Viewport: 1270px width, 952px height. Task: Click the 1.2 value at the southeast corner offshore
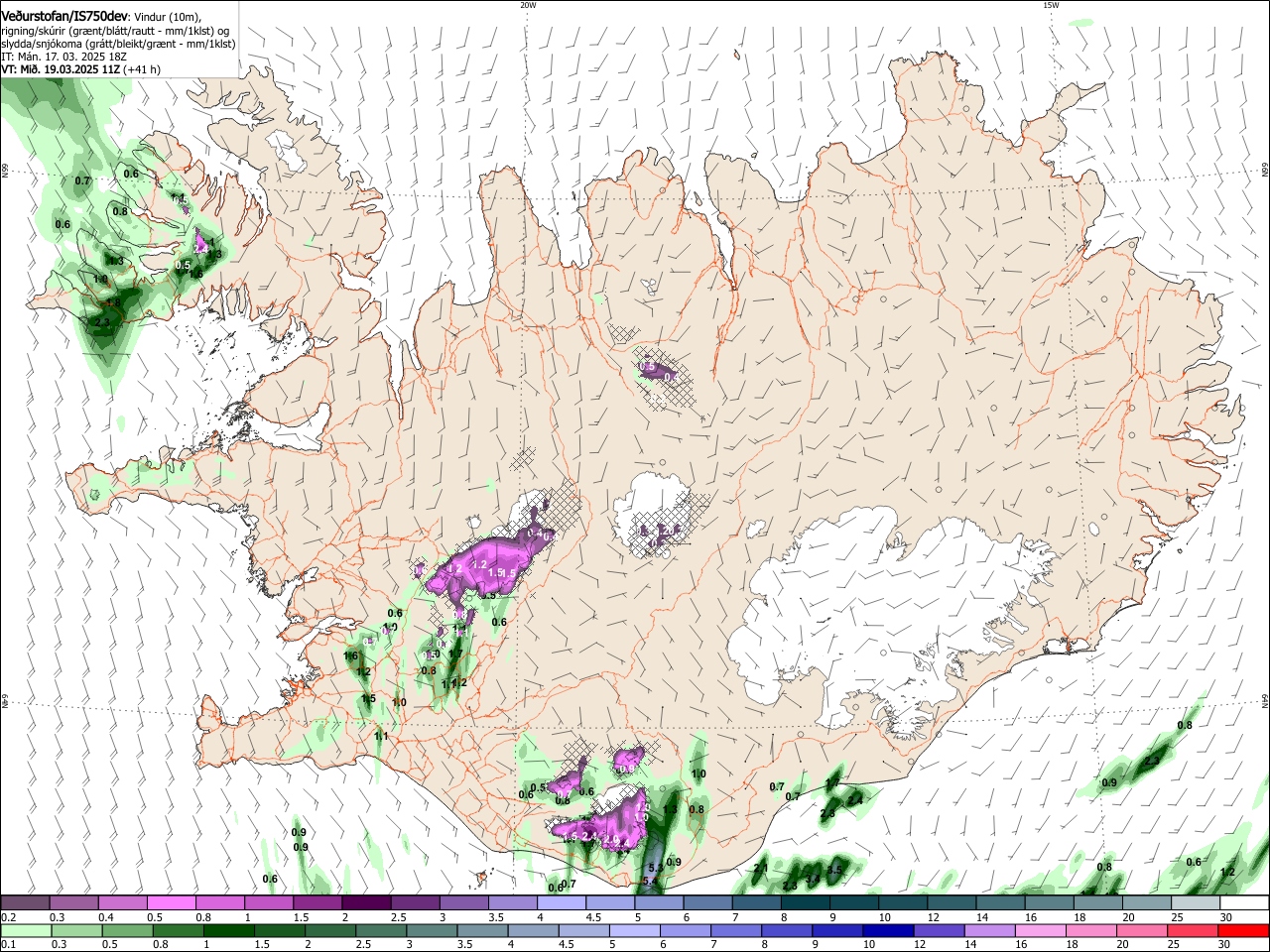point(1227,873)
